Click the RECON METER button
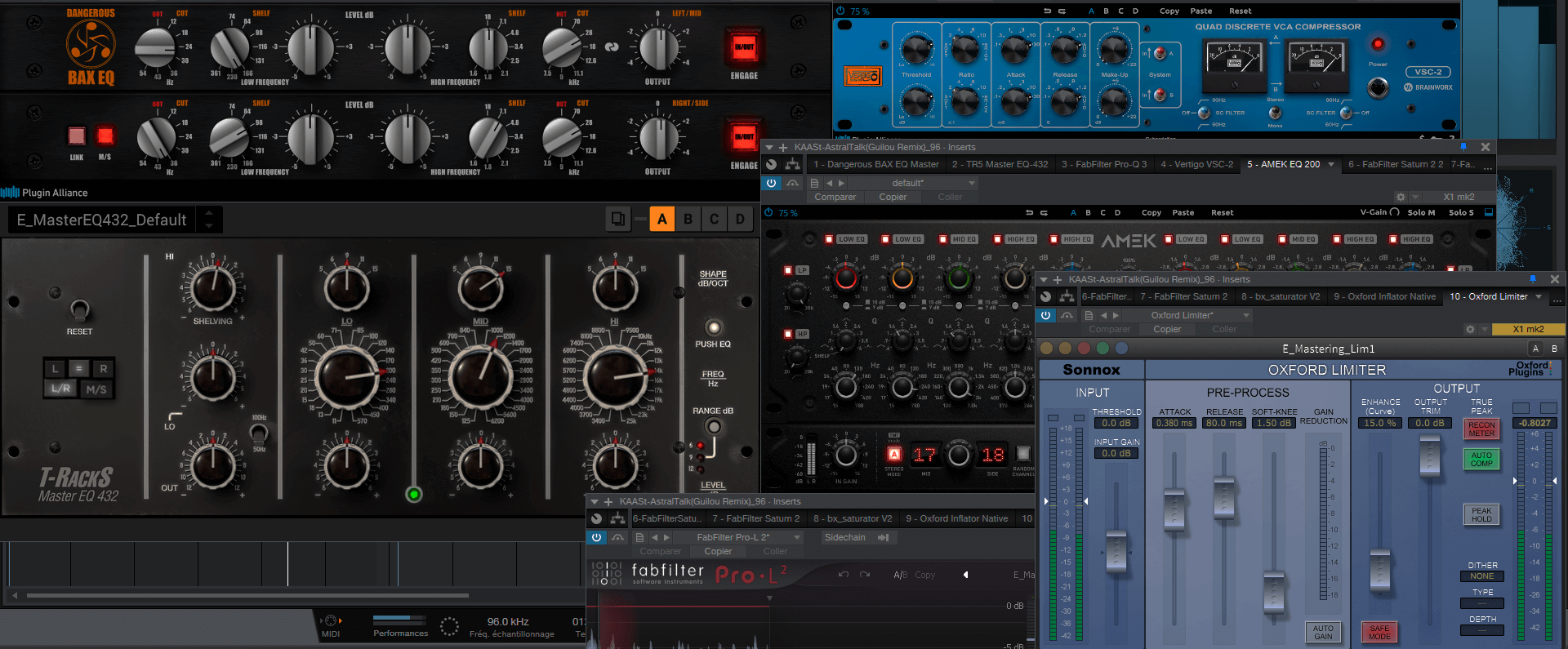 [1481, 429]
